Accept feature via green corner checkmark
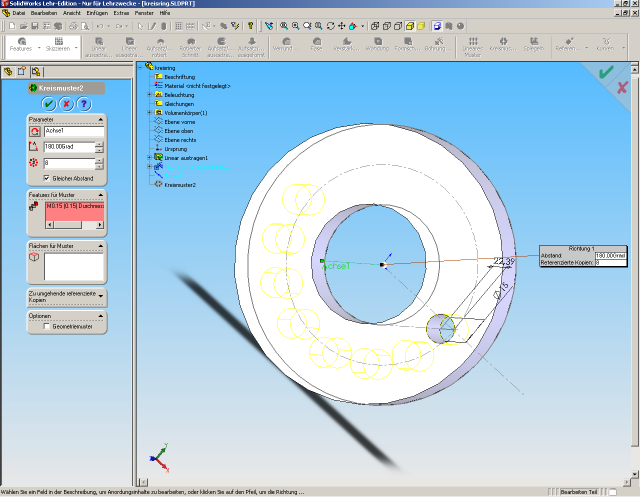The height and width of the screenshot is (497, 640). [605, 72]
